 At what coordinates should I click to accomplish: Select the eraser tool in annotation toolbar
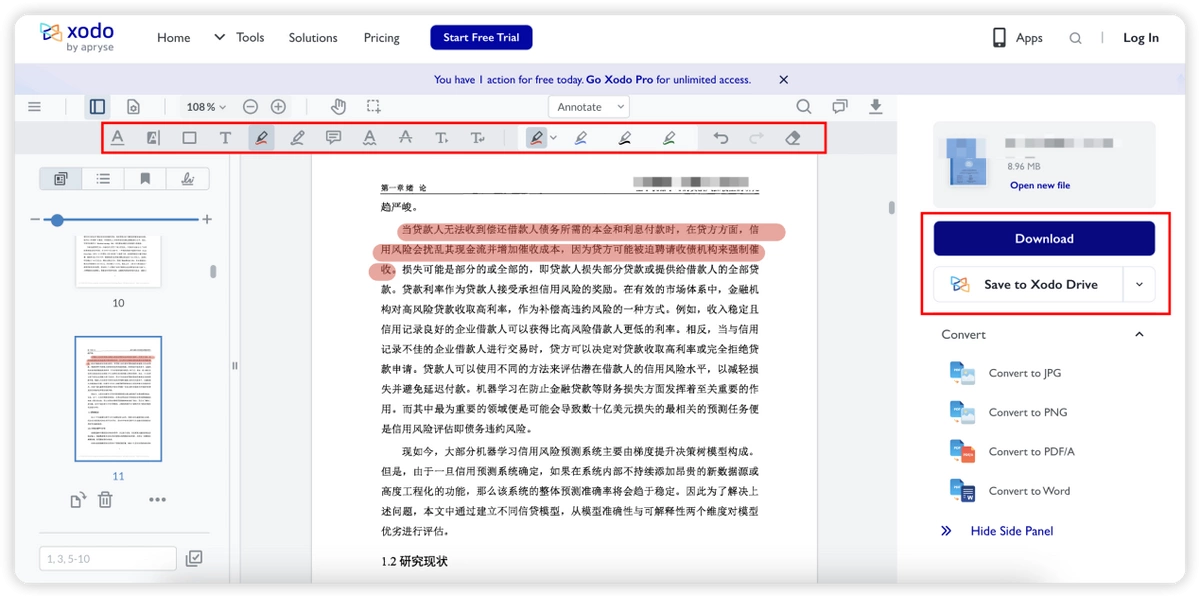click(793, 138)
